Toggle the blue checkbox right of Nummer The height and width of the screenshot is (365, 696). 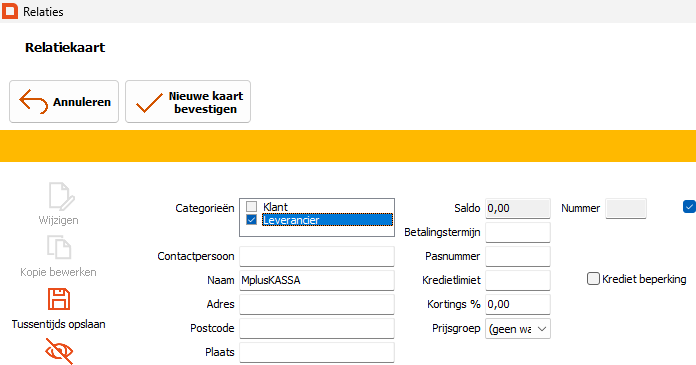click(x=689, y=207)
